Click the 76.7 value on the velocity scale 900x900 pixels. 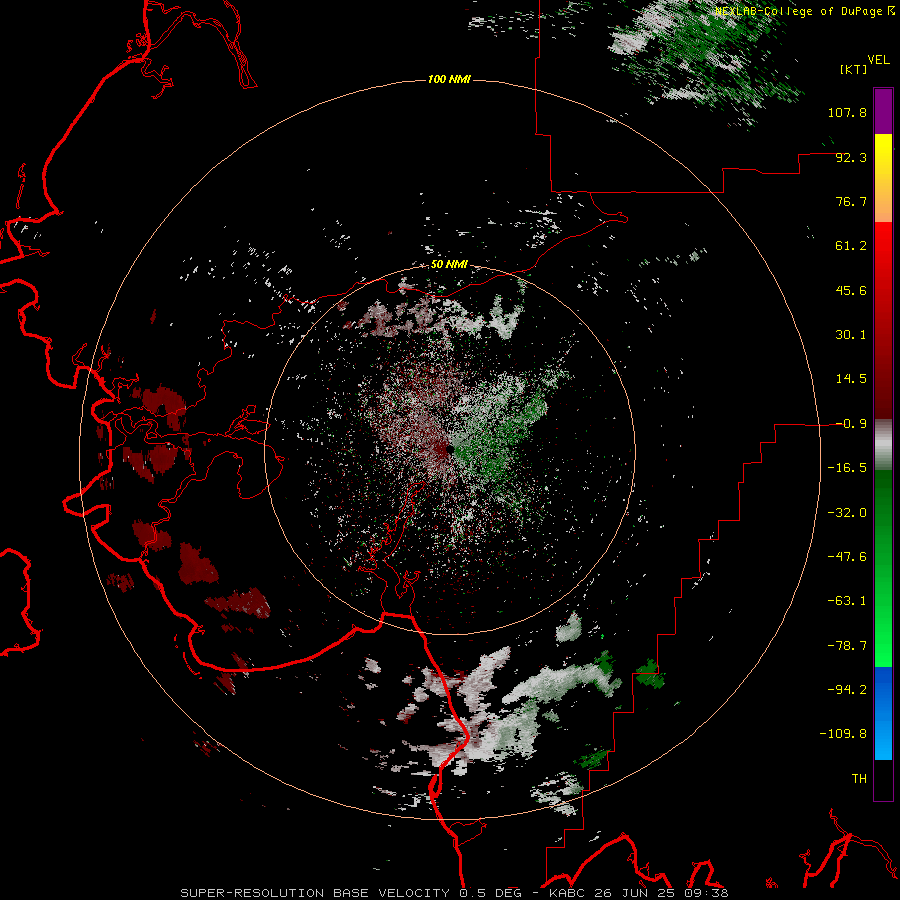(851, 201)
